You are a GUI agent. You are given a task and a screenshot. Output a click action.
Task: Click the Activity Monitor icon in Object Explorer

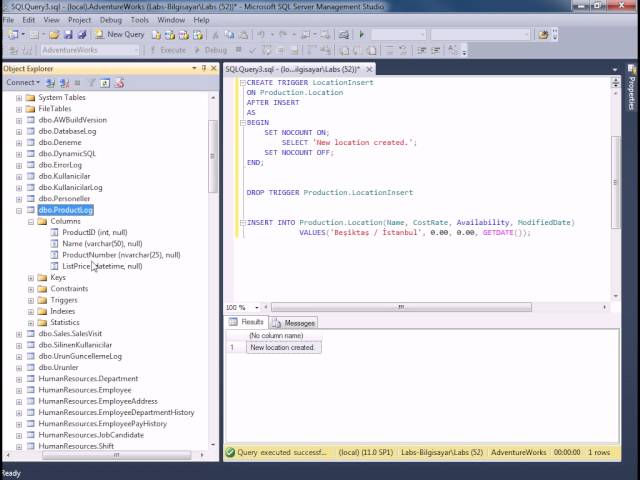click(119, 83)
